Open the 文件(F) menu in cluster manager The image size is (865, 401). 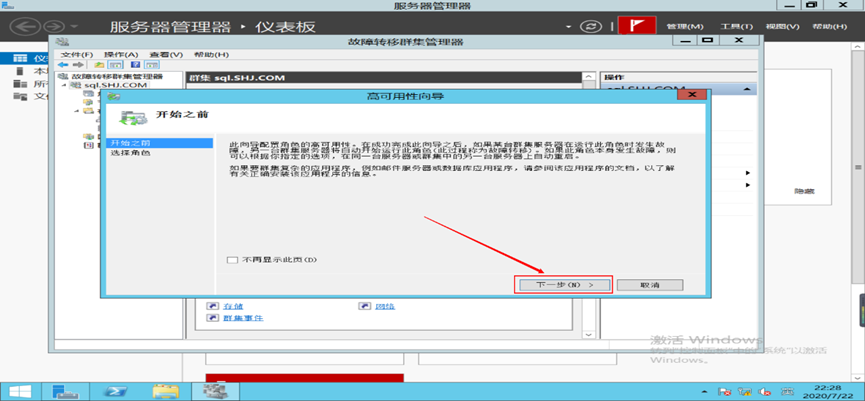pos(77,55)
